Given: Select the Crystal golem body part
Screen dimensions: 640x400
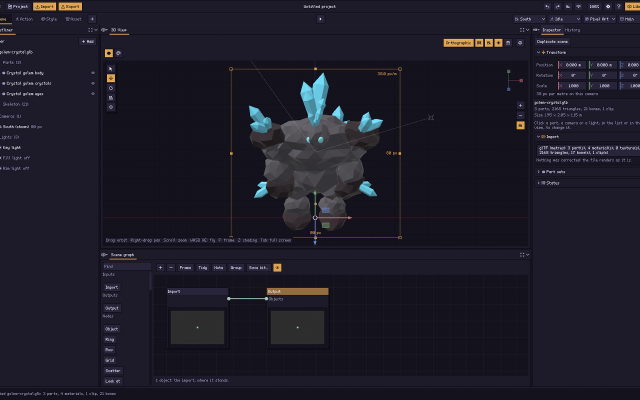Looking at the screenshot, I should point(25,73).
